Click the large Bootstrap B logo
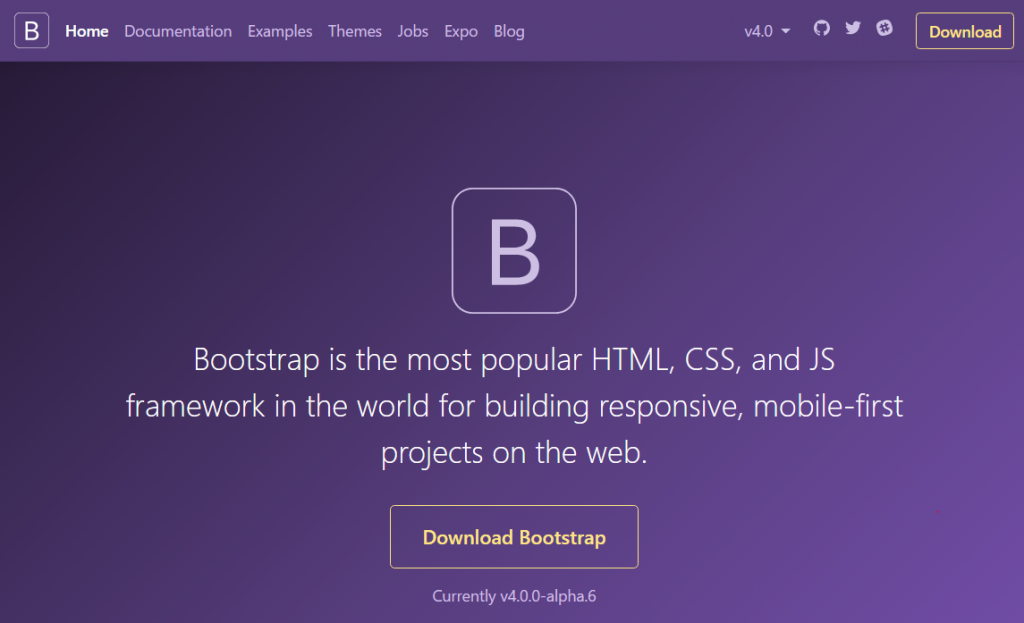Screen dimensions: 1024x623 coord(514,251)
